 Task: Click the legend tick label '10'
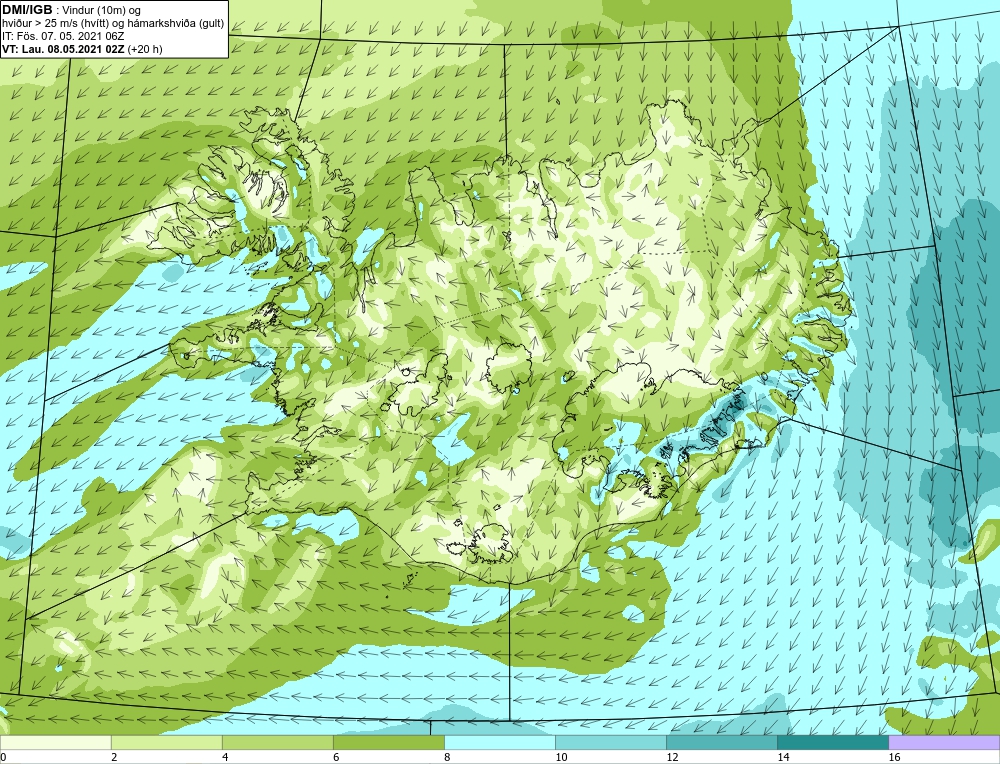click(561, 757)
